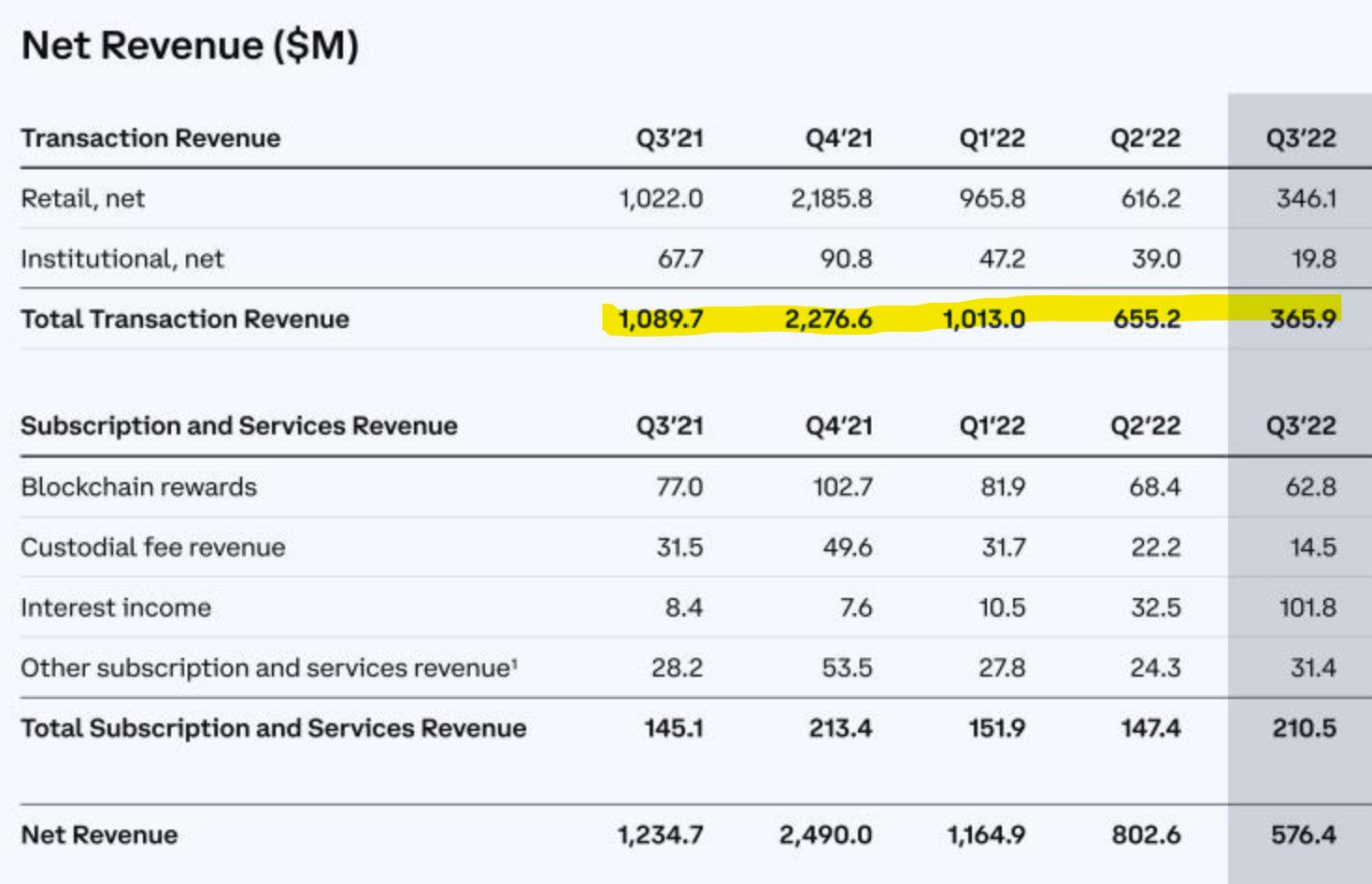This screenshot has width=1372, height=884.
Task: Click the 'Interest income' row label
Action: pos(116,607)
